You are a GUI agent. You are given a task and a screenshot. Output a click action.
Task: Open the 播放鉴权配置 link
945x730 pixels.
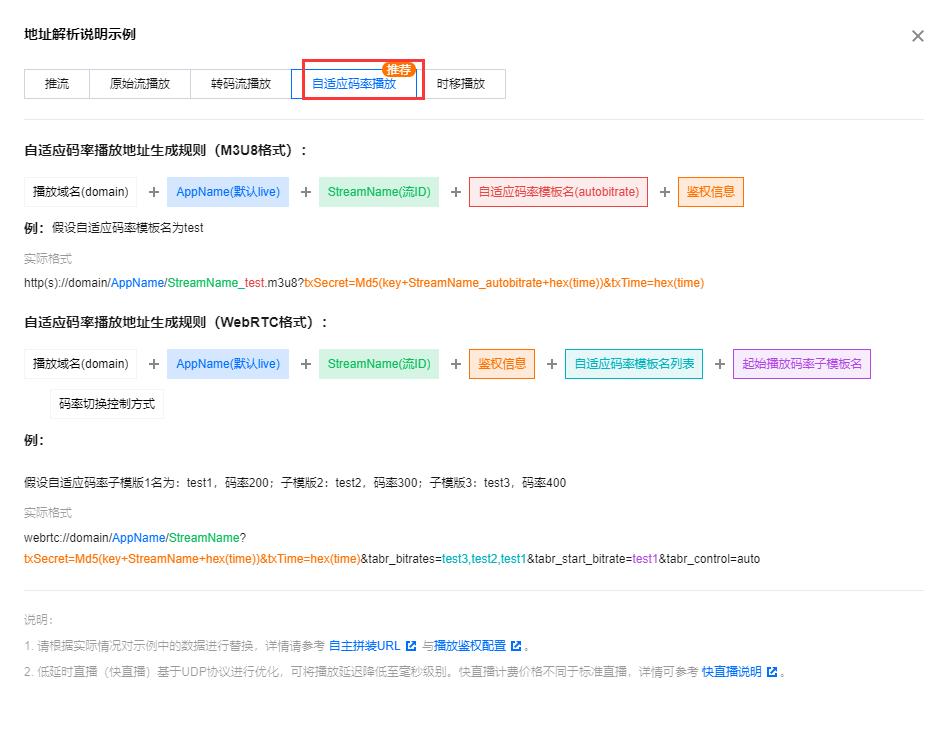tap(469, 646)
